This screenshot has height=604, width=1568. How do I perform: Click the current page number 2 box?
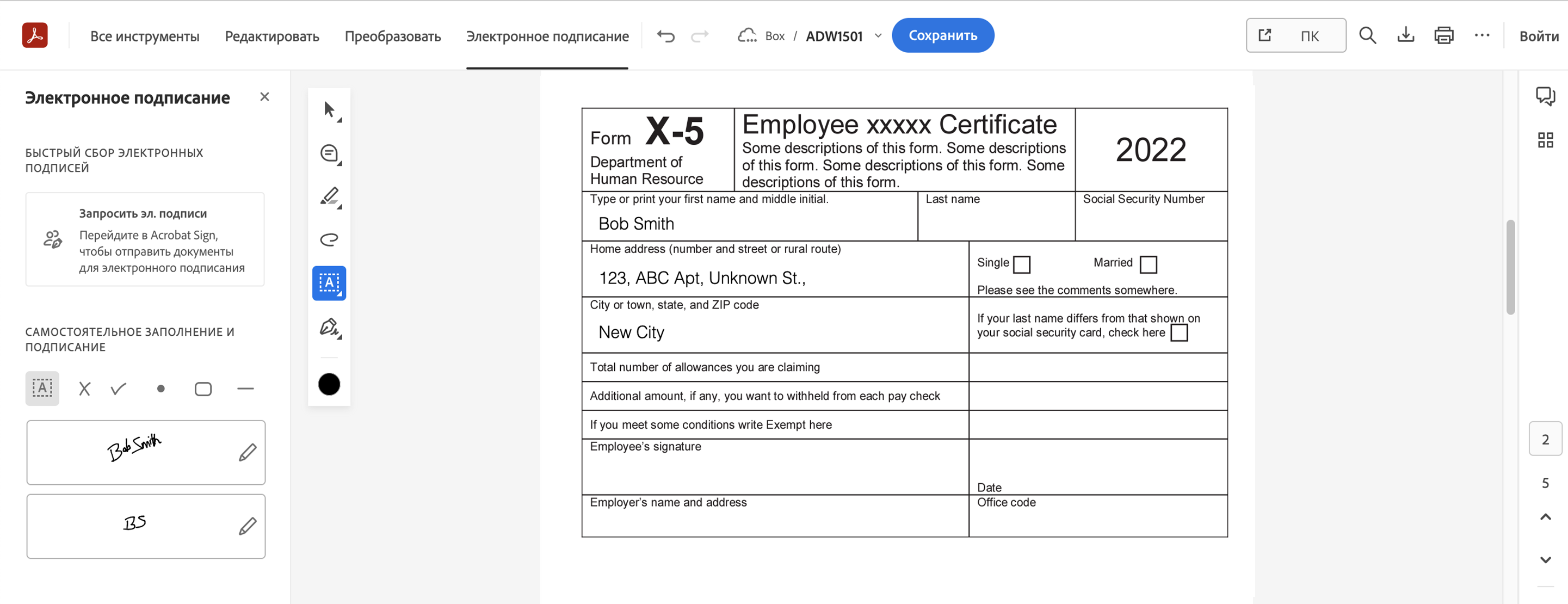pyautogui.click(x=1545, y=439)
